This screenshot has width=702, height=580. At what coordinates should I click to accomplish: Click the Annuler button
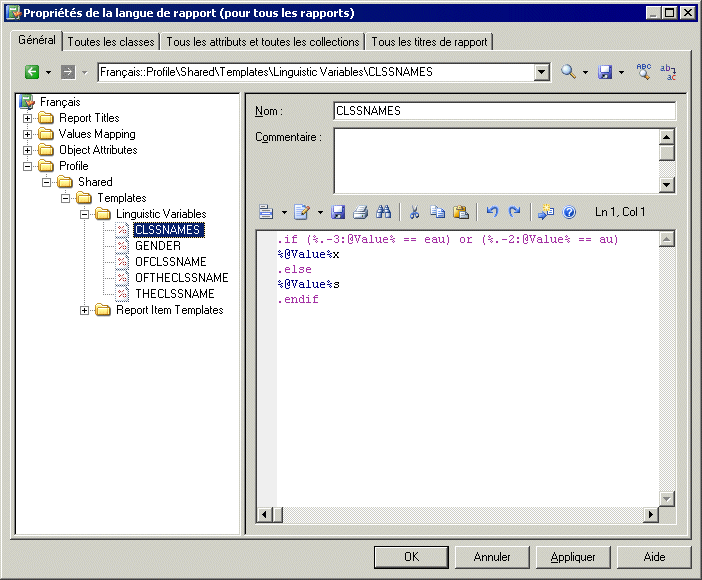[x=492, y=557]
